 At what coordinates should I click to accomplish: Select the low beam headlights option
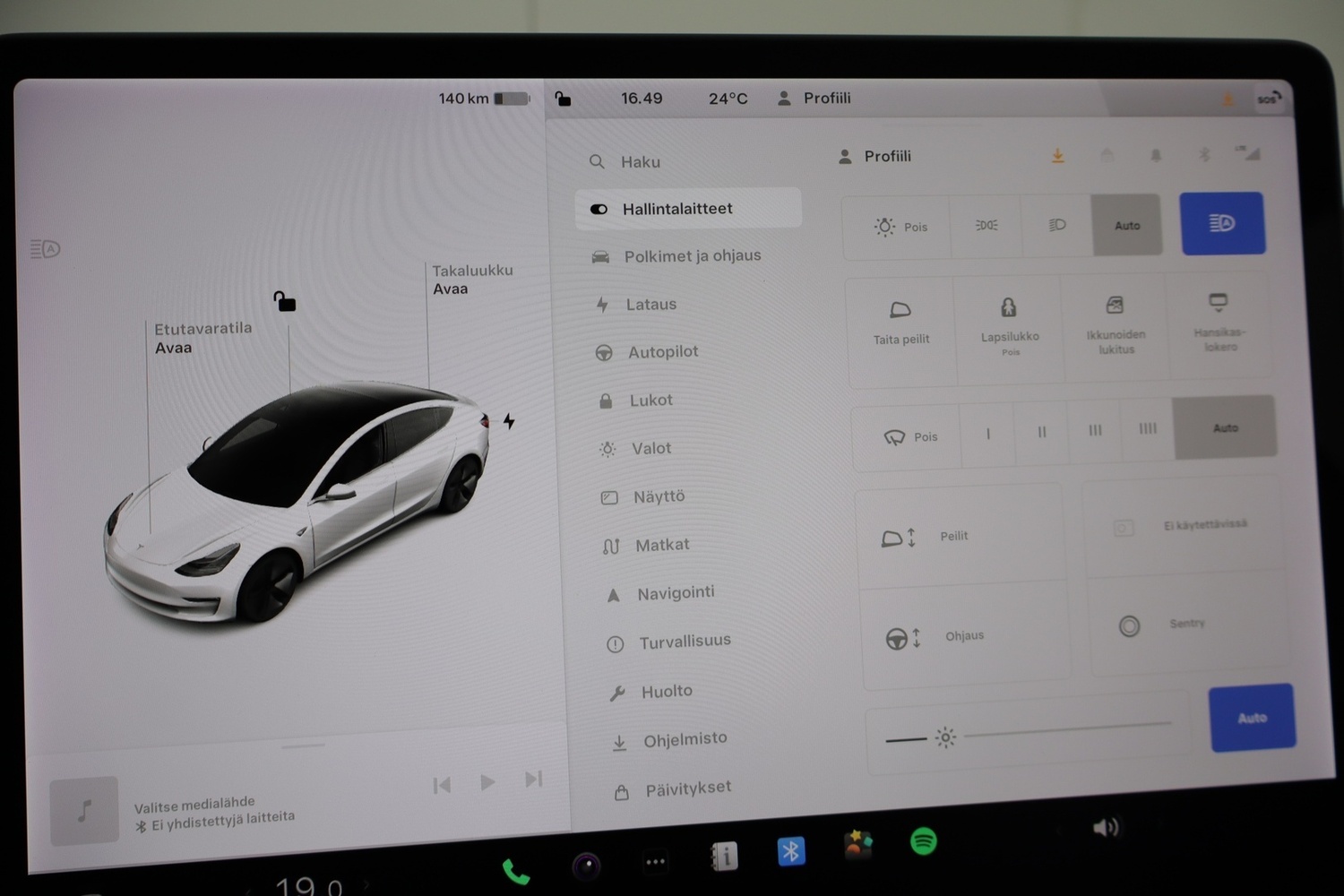1057,224
